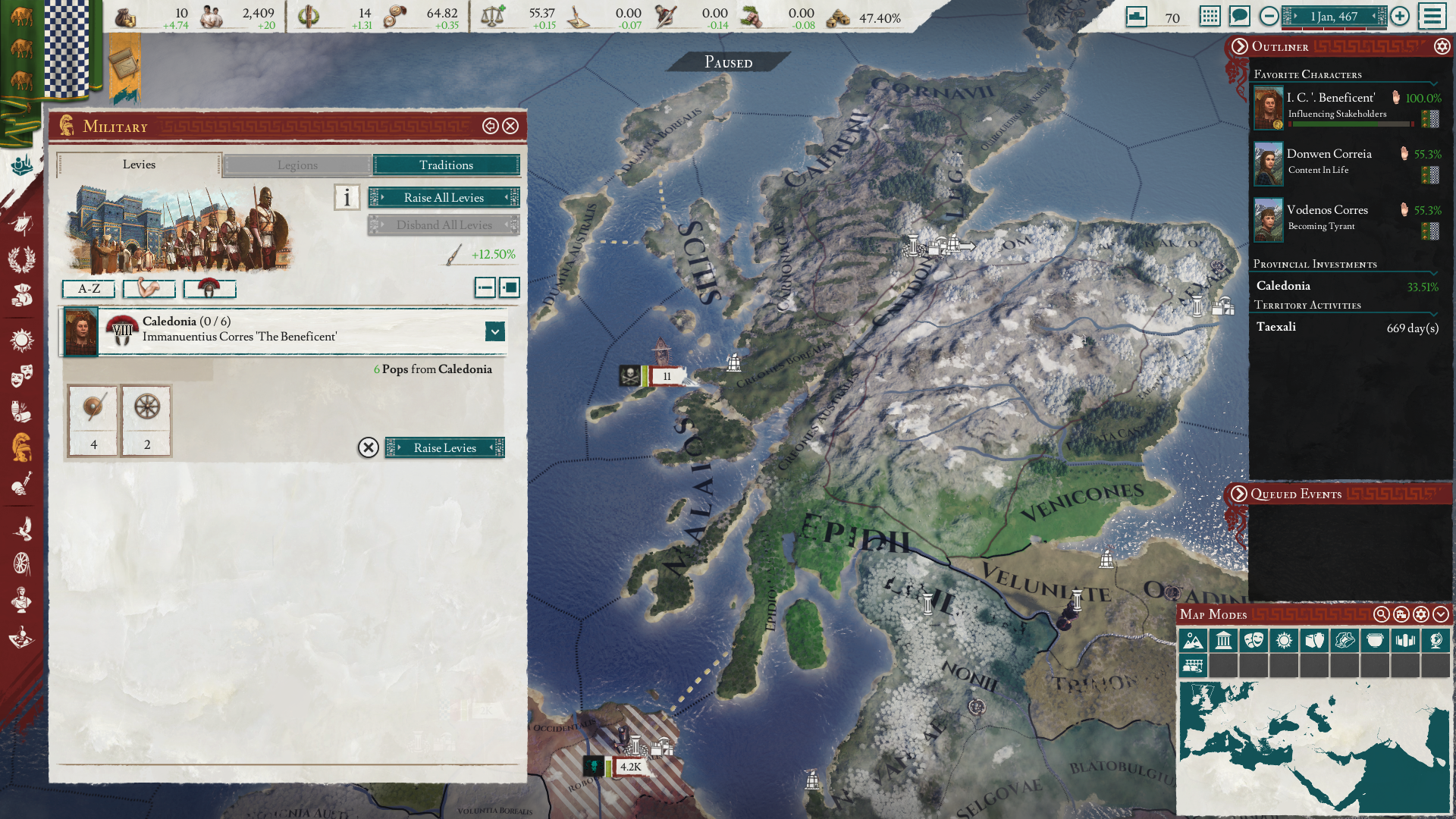Click the Raise All Levies button
Viewport: 1456px width, 819px height.
(444, 197)
